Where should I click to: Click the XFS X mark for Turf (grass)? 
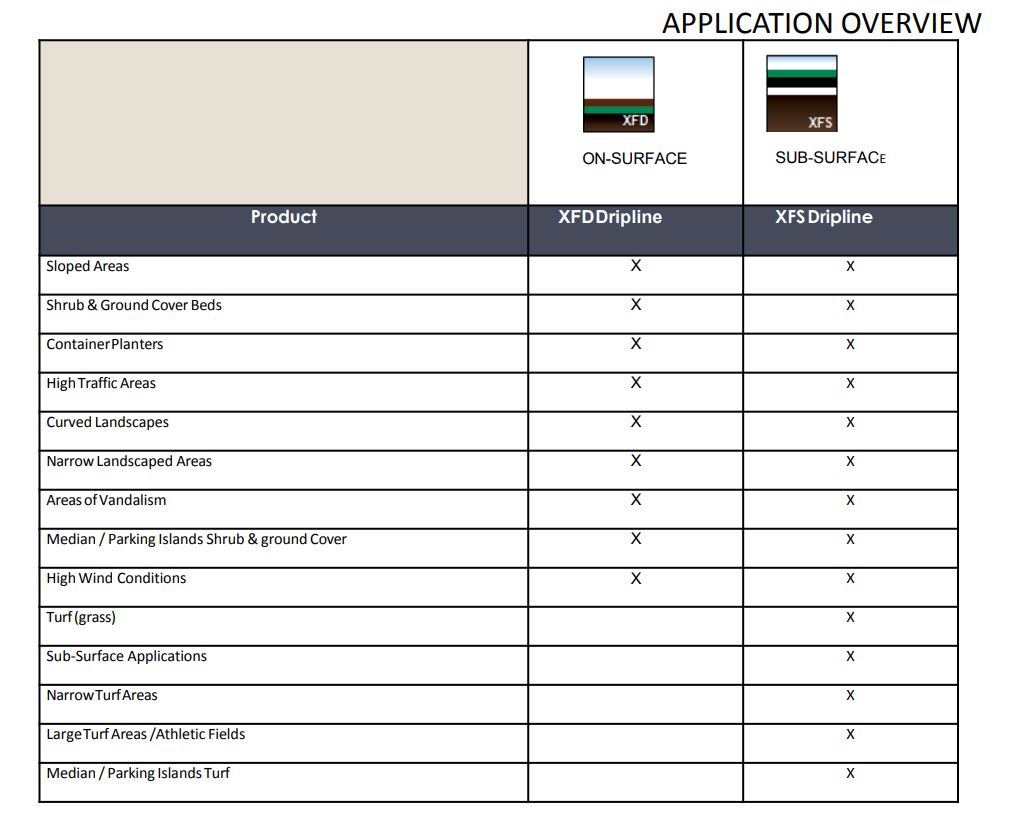(x=850, y=617)
